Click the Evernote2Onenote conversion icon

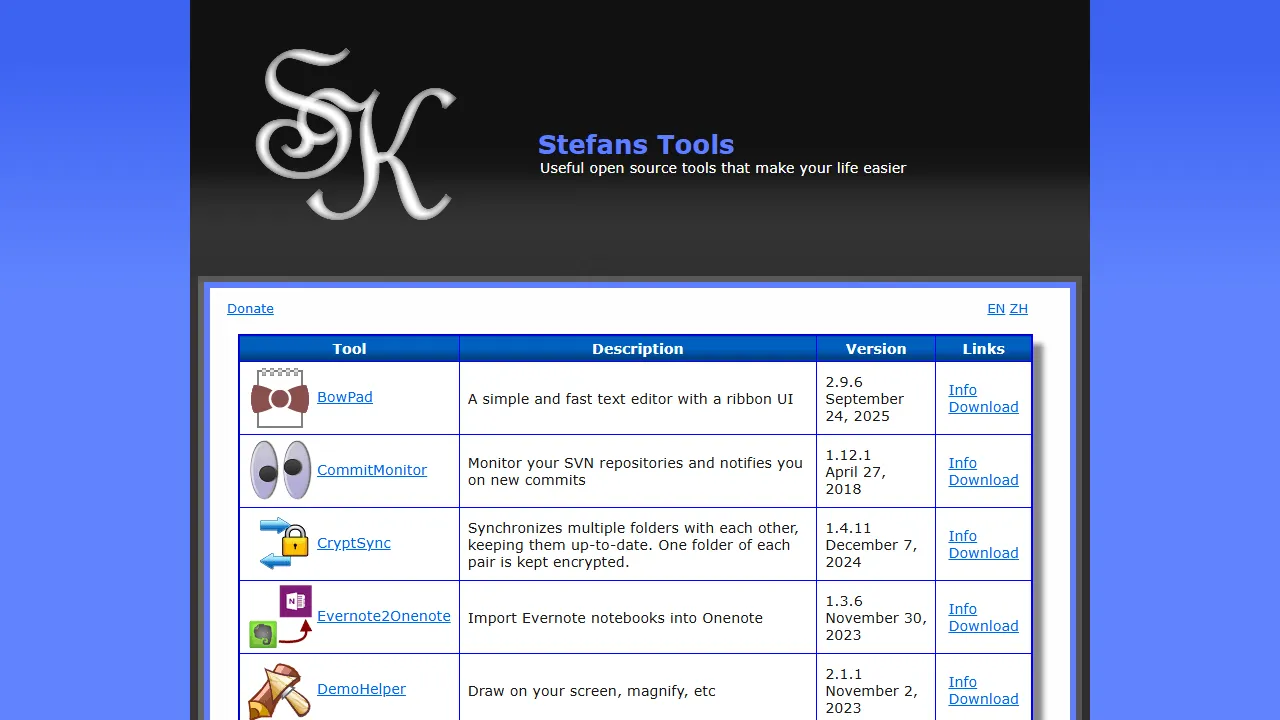279,616
